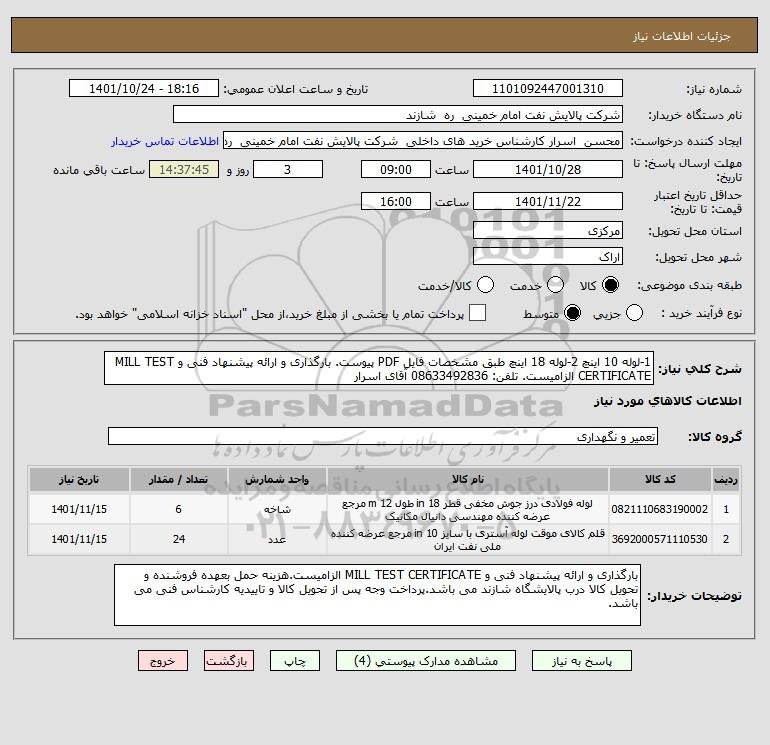The image size is (770, 745).
Task: Click the announcement date field 1401/10/24 - 18:16
Action: pos(144,88)
